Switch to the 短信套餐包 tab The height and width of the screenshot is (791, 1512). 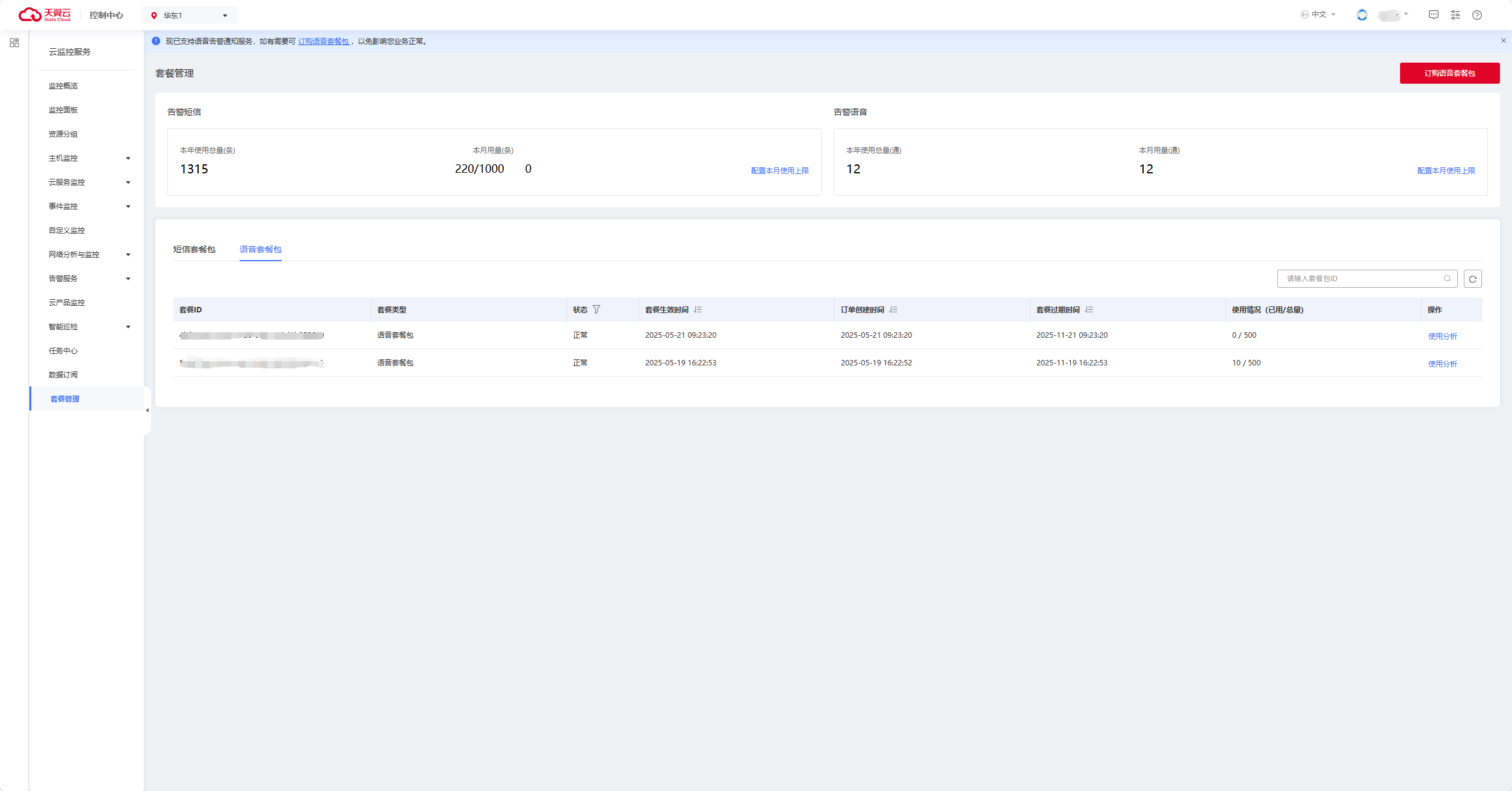point(194,249)
